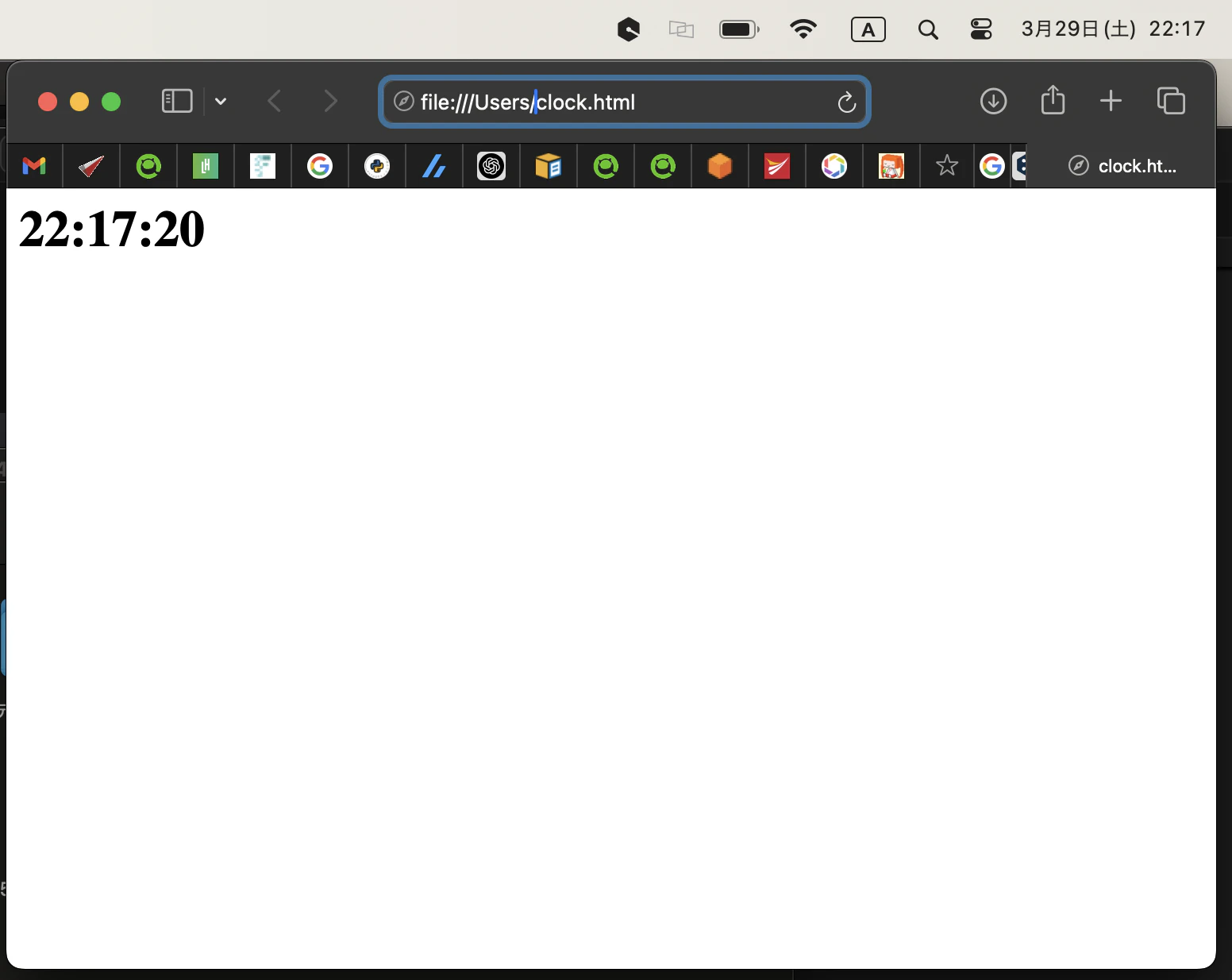Screen dimensions: 1232x980
Task: Enter full screen with the green button
Action: 111,102
